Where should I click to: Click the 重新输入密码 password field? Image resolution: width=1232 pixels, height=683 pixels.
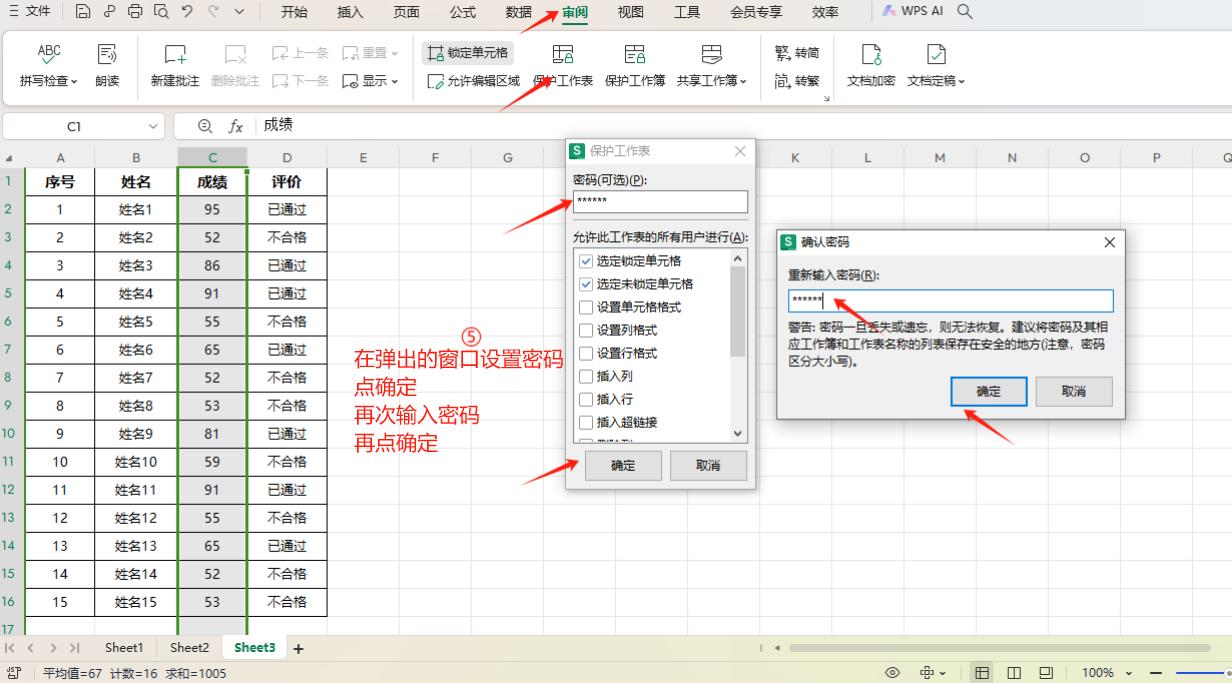950,301
